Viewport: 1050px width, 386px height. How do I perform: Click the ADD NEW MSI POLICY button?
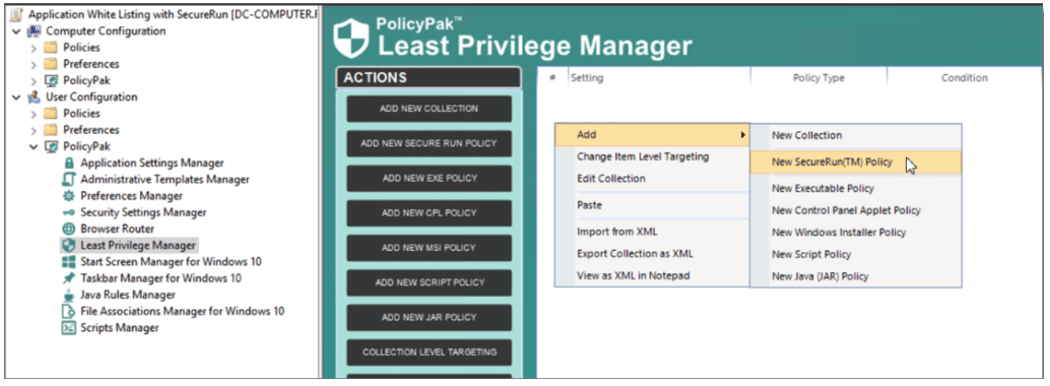click(429, 248)
